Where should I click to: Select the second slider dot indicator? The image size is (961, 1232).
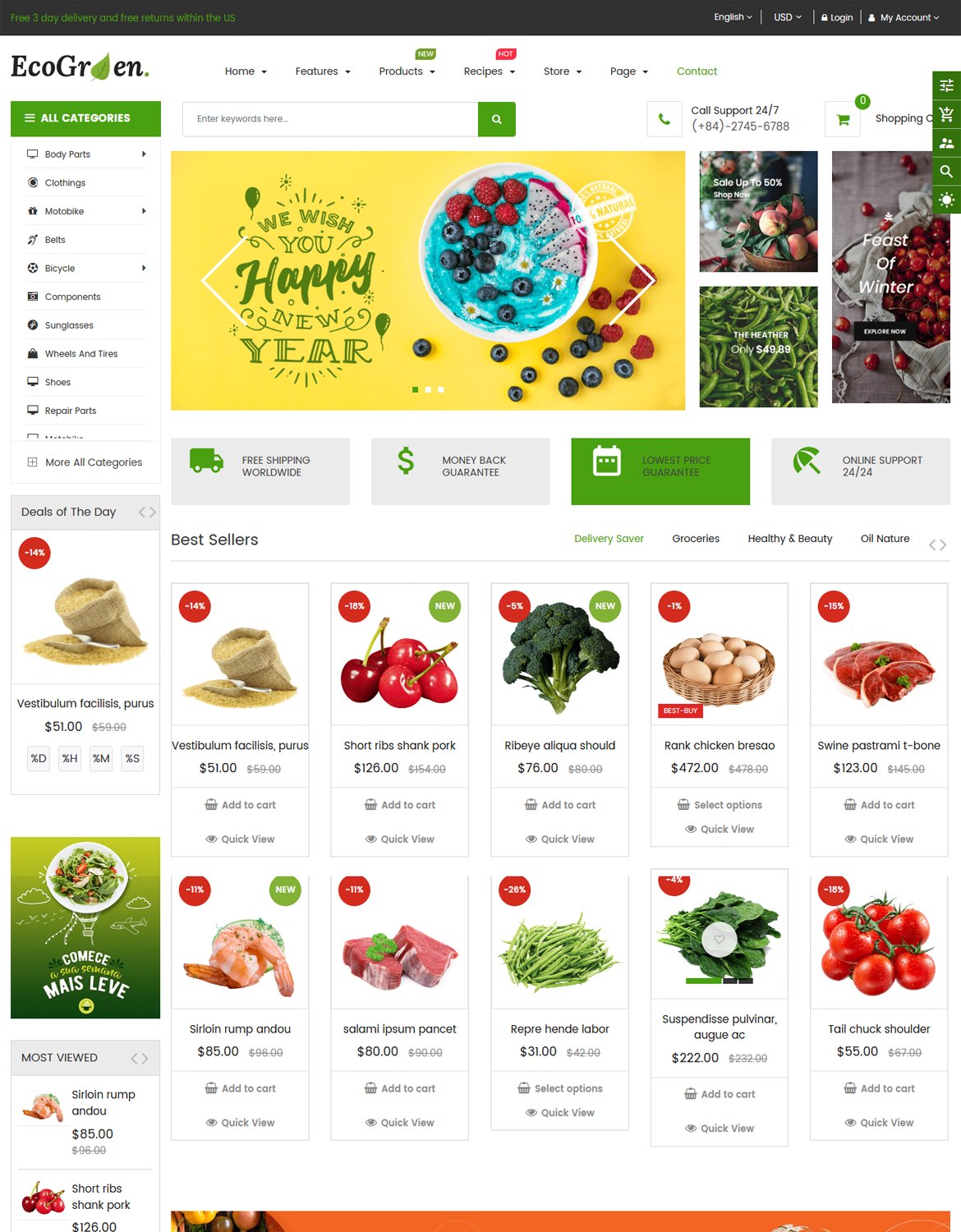(428, 389)
